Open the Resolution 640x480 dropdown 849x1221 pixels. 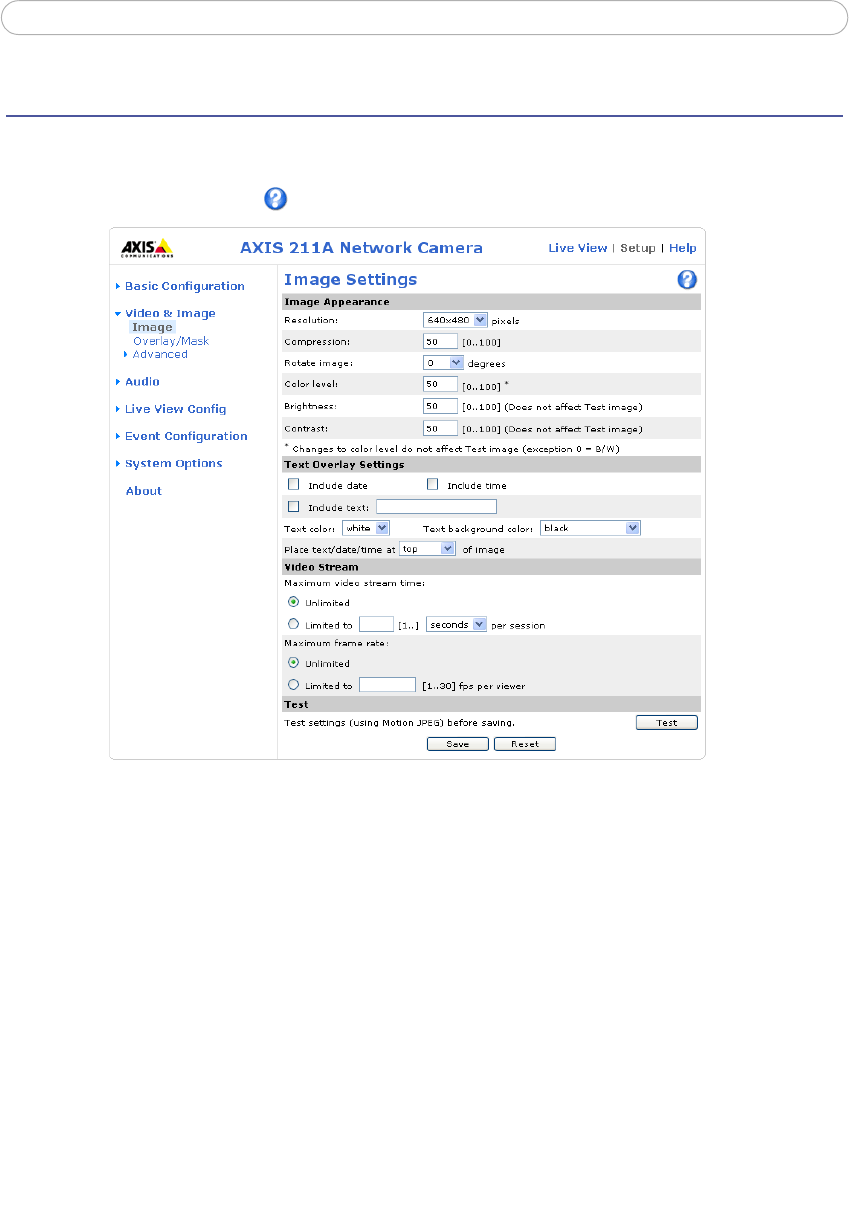[455, 320]
